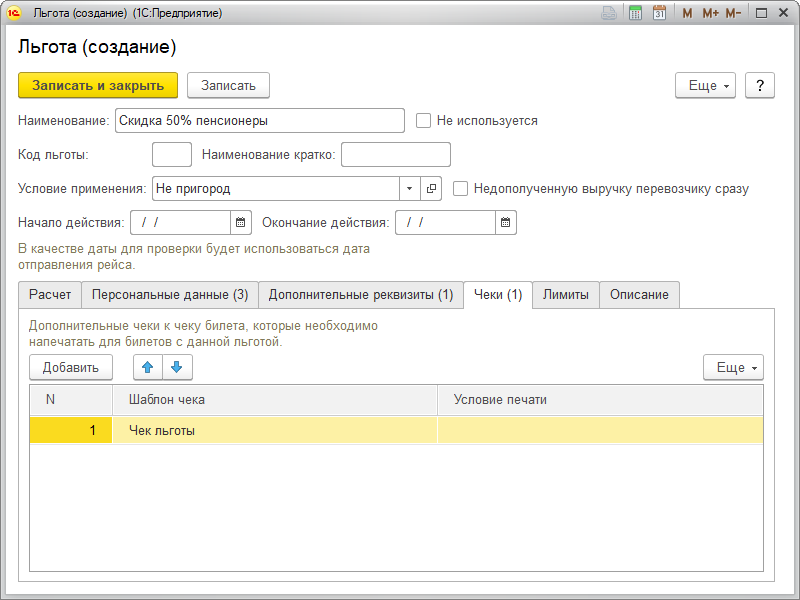This screenshot has width=800, height=600.
Task: Click the M- memory subtract button
Action: coord(733,13)
